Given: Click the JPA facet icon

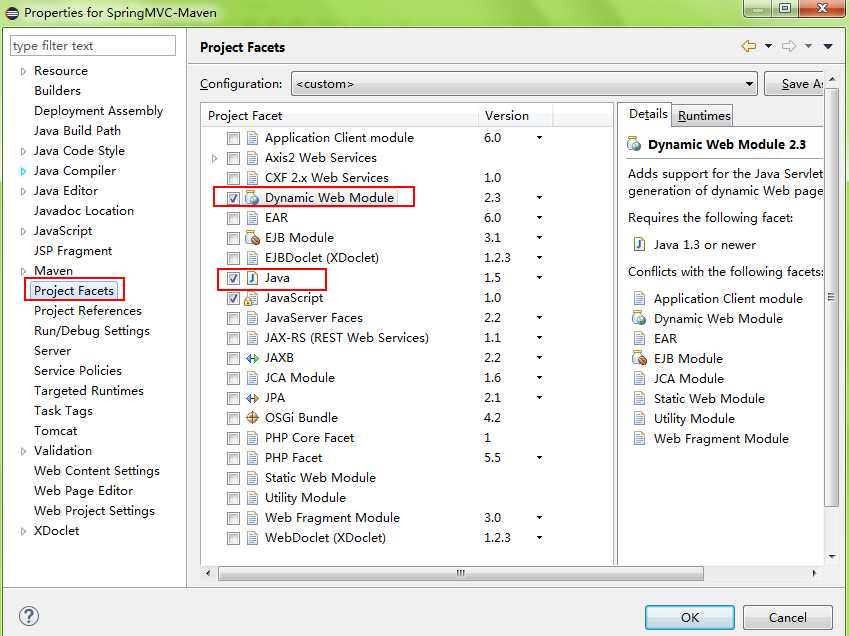Looking at the screenshot, I should pos(252,398).
